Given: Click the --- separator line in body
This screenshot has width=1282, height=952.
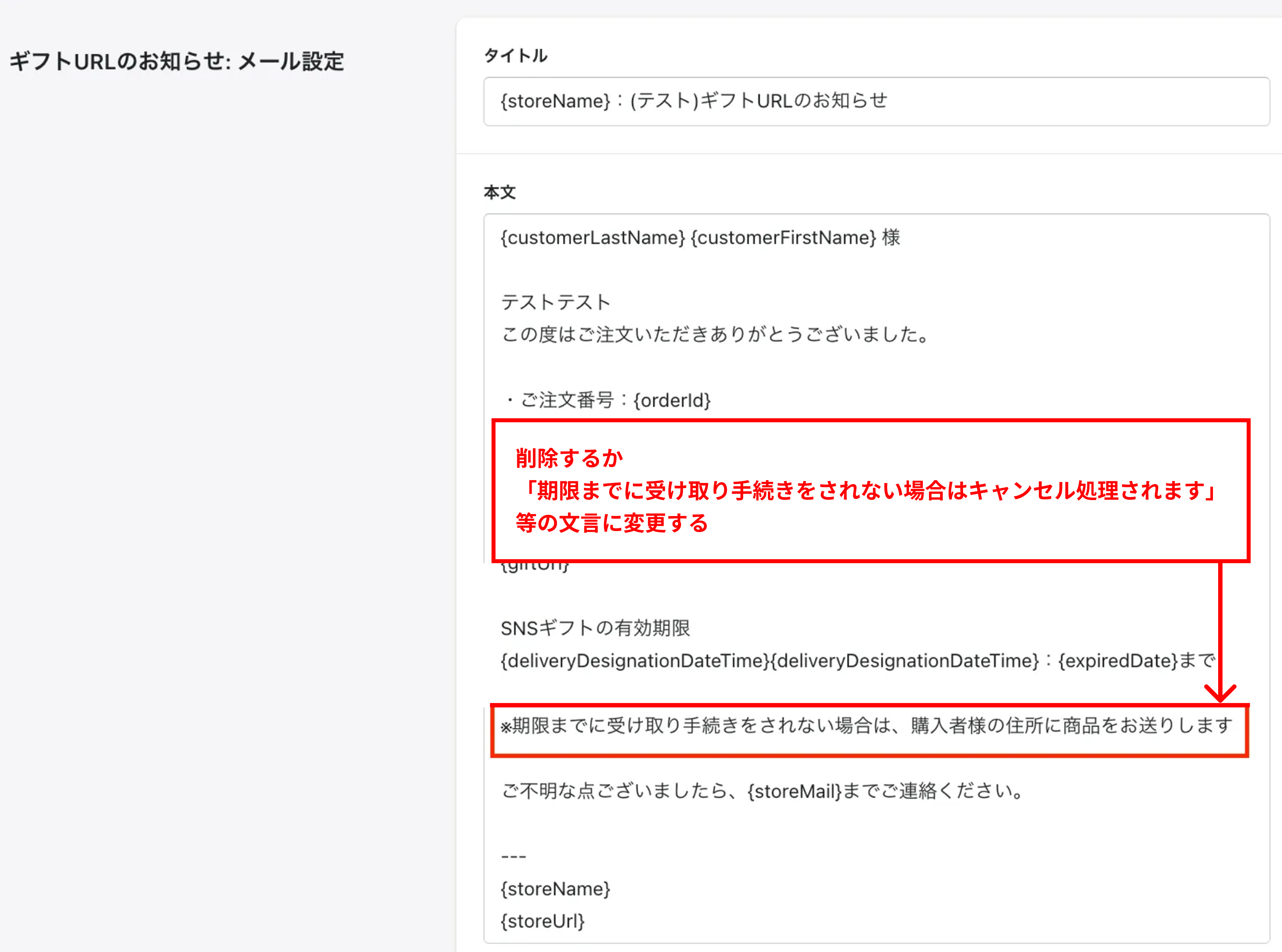Looking at the screenshot, I should (513, 856).
